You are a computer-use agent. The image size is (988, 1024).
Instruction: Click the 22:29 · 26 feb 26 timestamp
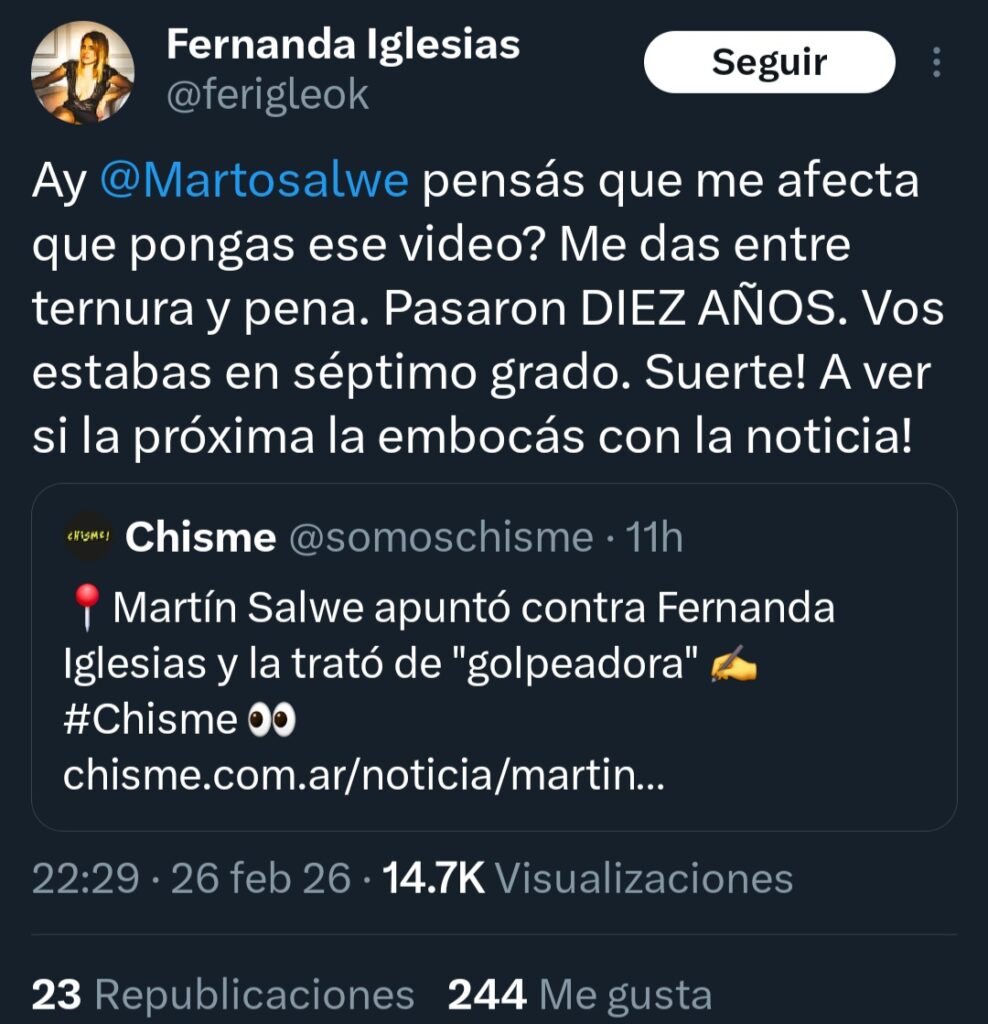[x=191, y=878]
